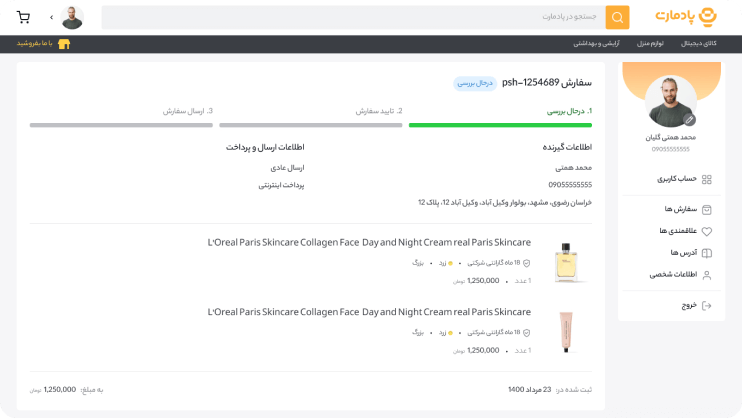
Task: Click the با ما بفروشید link
Action: pyautogui.click(x=35, y=44)
